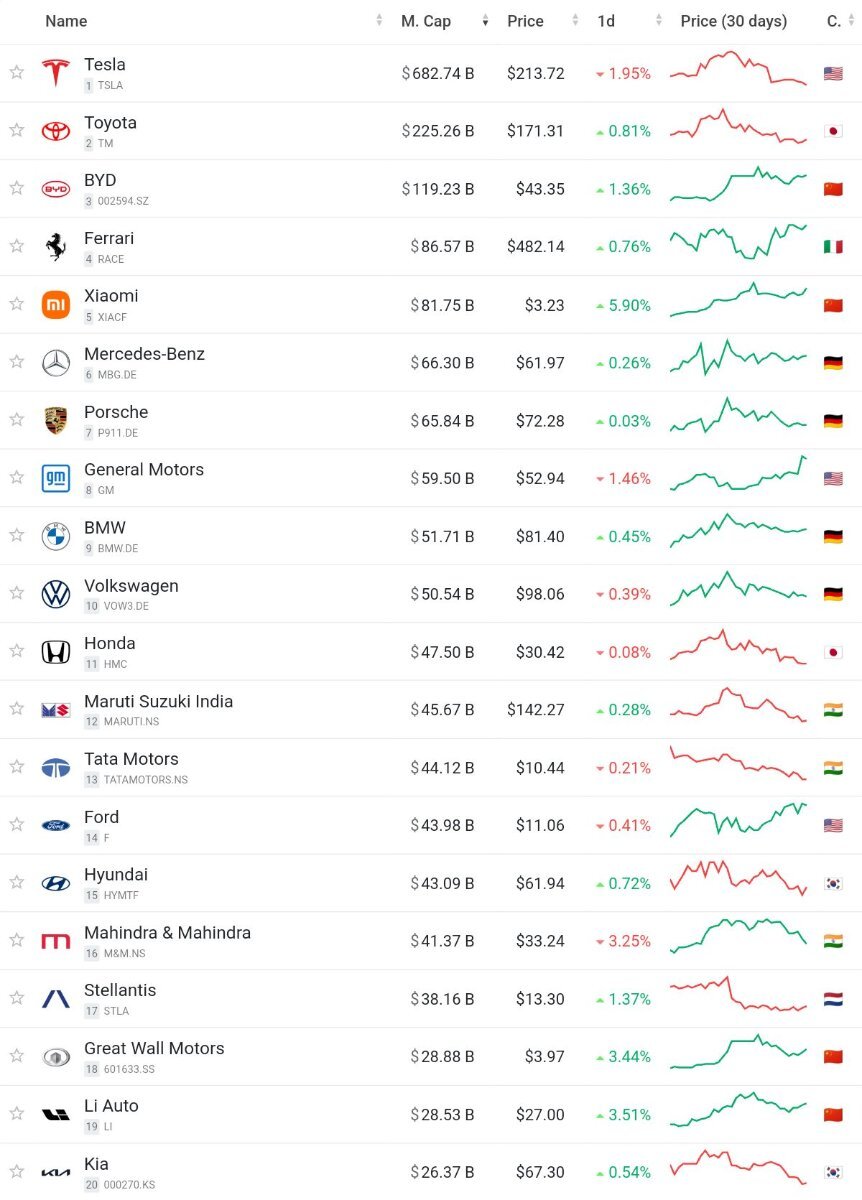Toggle the favorite star for BYD
Screen dimensions: 862x1200
(16, 188)
